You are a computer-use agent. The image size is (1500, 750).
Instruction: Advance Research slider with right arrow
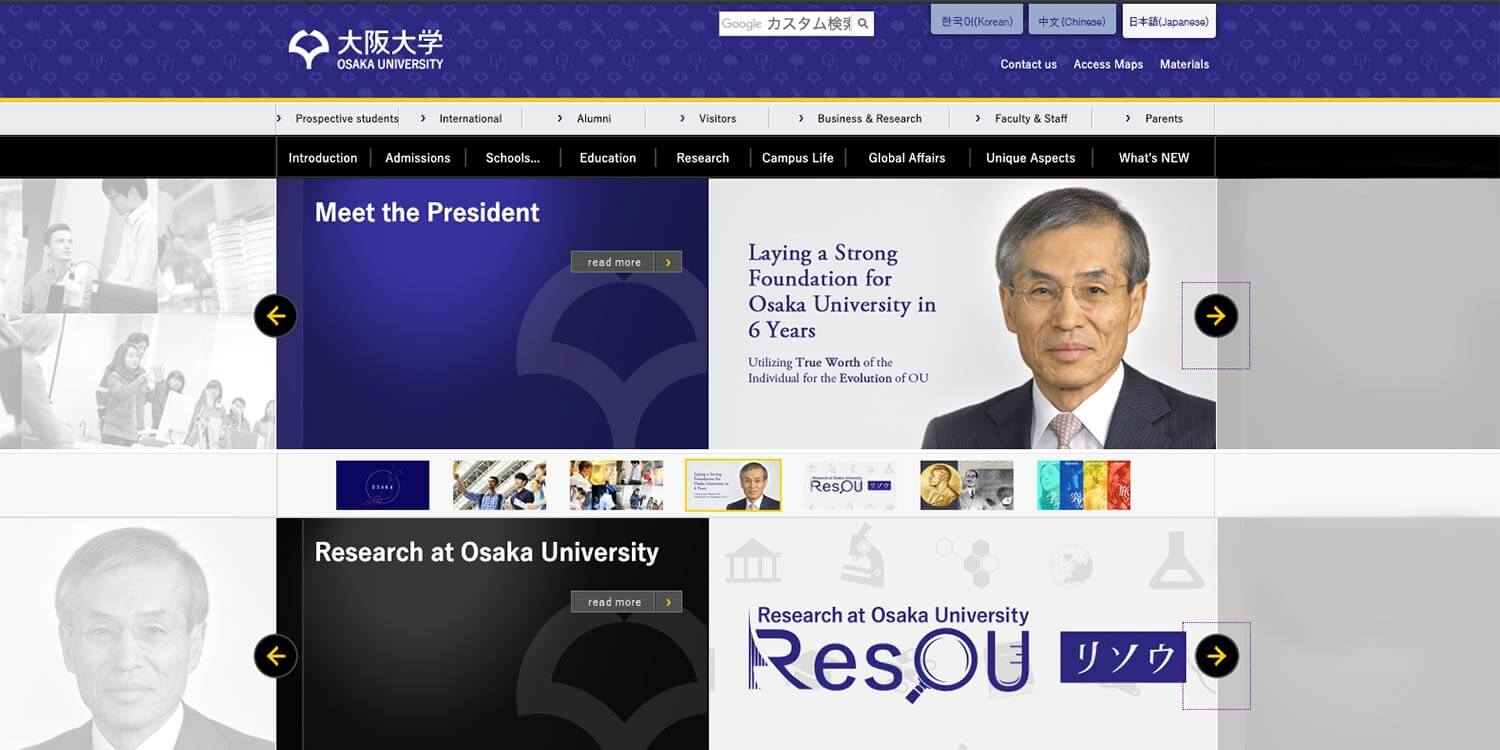coord(1216,656)
